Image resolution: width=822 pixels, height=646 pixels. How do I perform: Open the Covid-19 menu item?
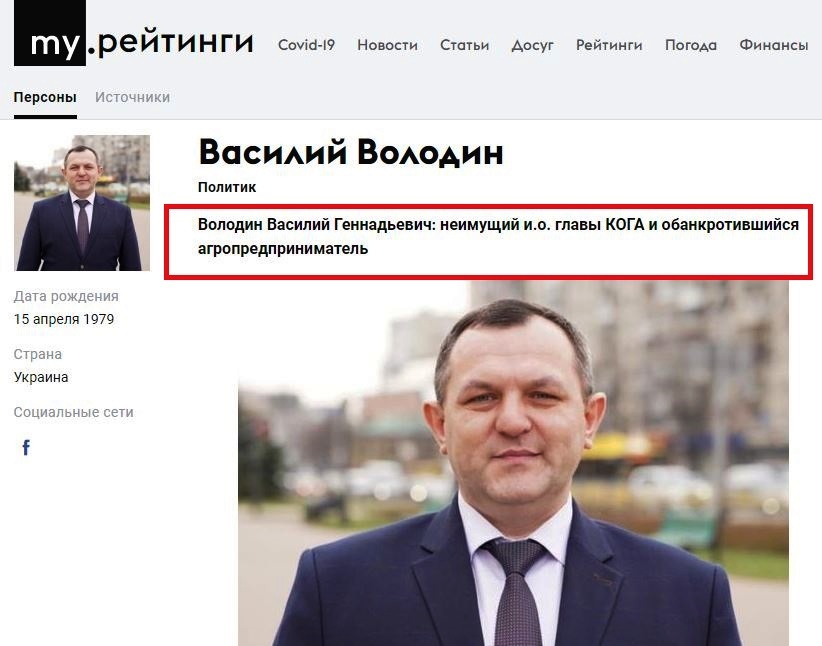[x=306, y=45]
